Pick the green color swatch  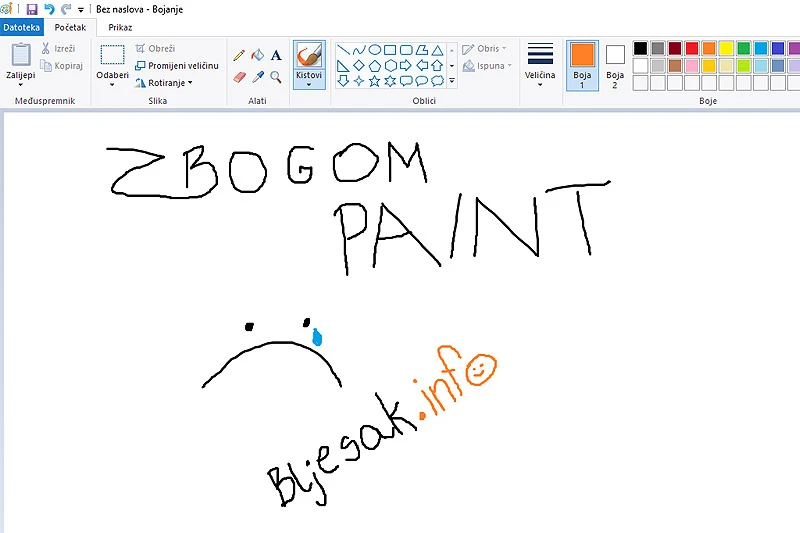coord(743,48)
